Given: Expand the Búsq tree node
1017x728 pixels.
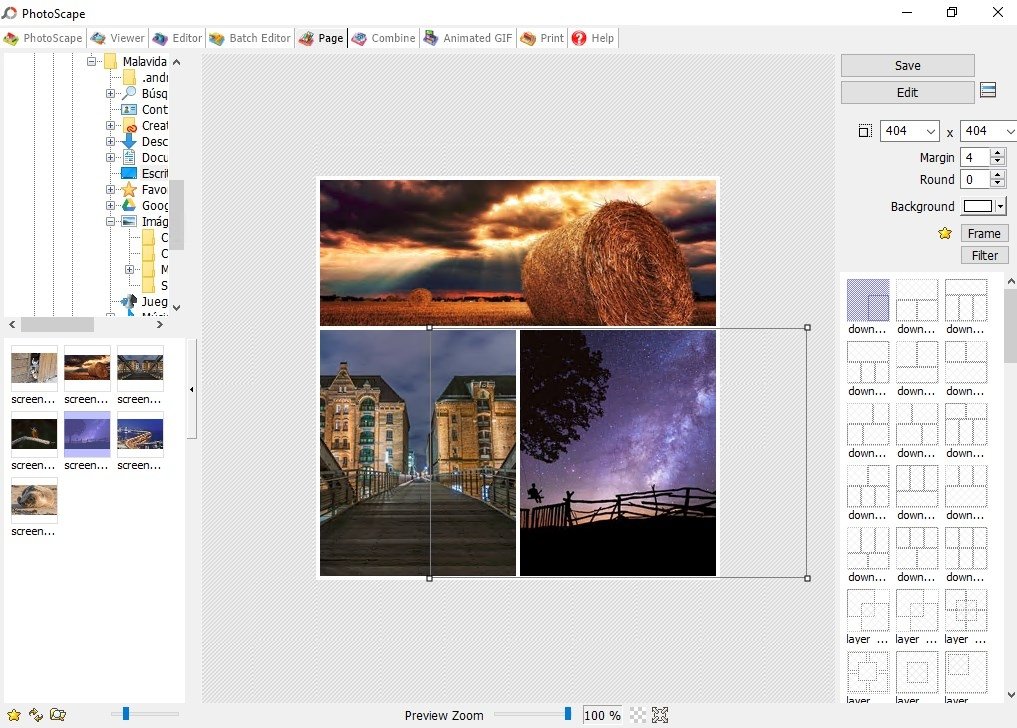Looking at the screenshot, I should [x=110, y=93].
